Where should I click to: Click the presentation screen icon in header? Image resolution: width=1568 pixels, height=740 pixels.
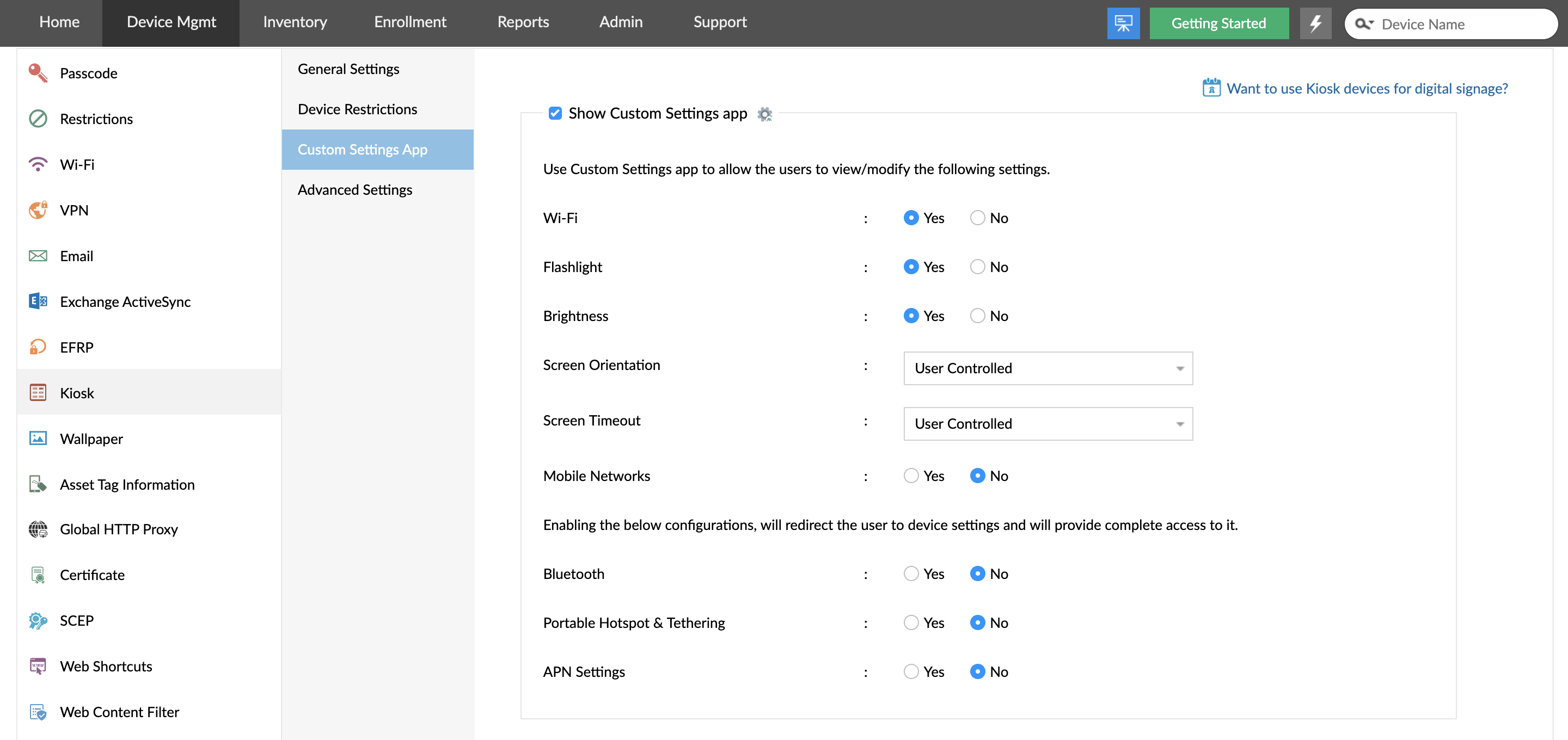coord(1123,23)
